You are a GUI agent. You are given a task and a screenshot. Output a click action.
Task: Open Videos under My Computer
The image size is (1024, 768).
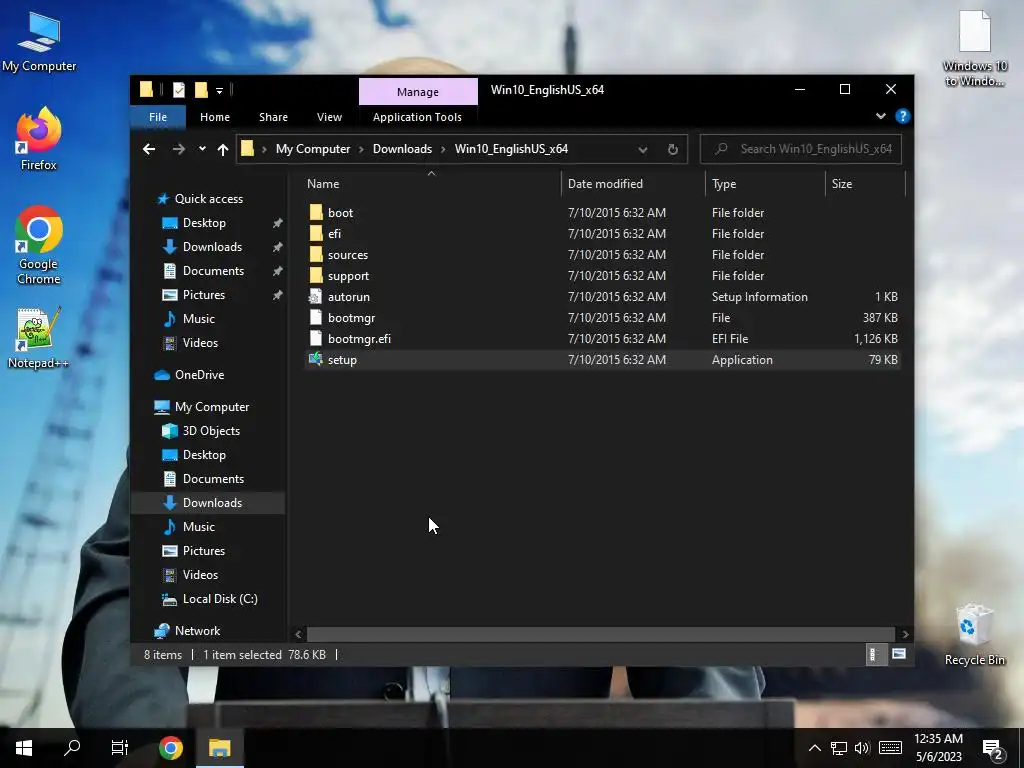pos(200,574)
